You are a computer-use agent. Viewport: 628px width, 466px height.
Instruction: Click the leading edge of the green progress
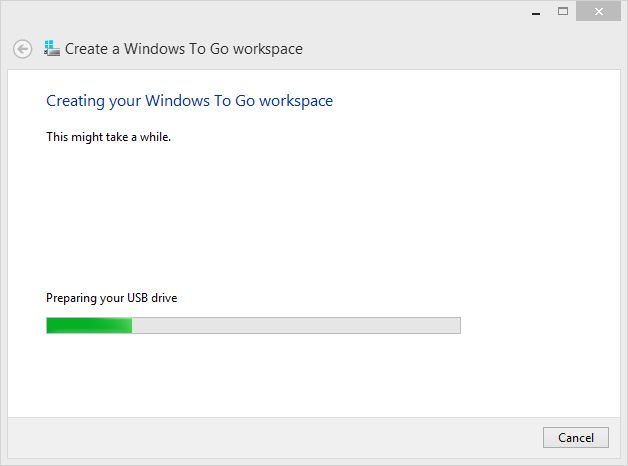click(131, 325)
